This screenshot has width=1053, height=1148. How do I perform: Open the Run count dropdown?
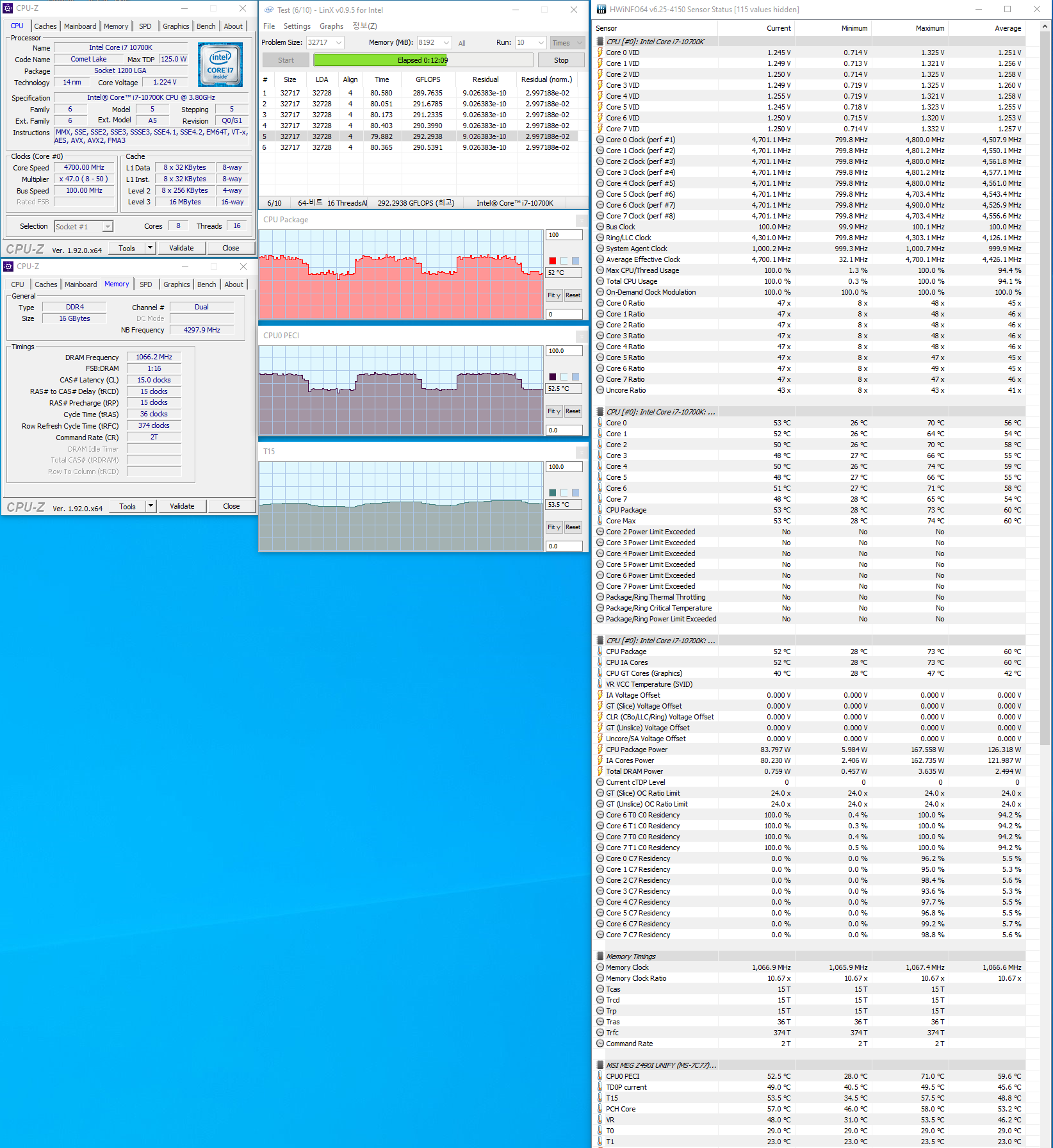[x=541, y=43]
